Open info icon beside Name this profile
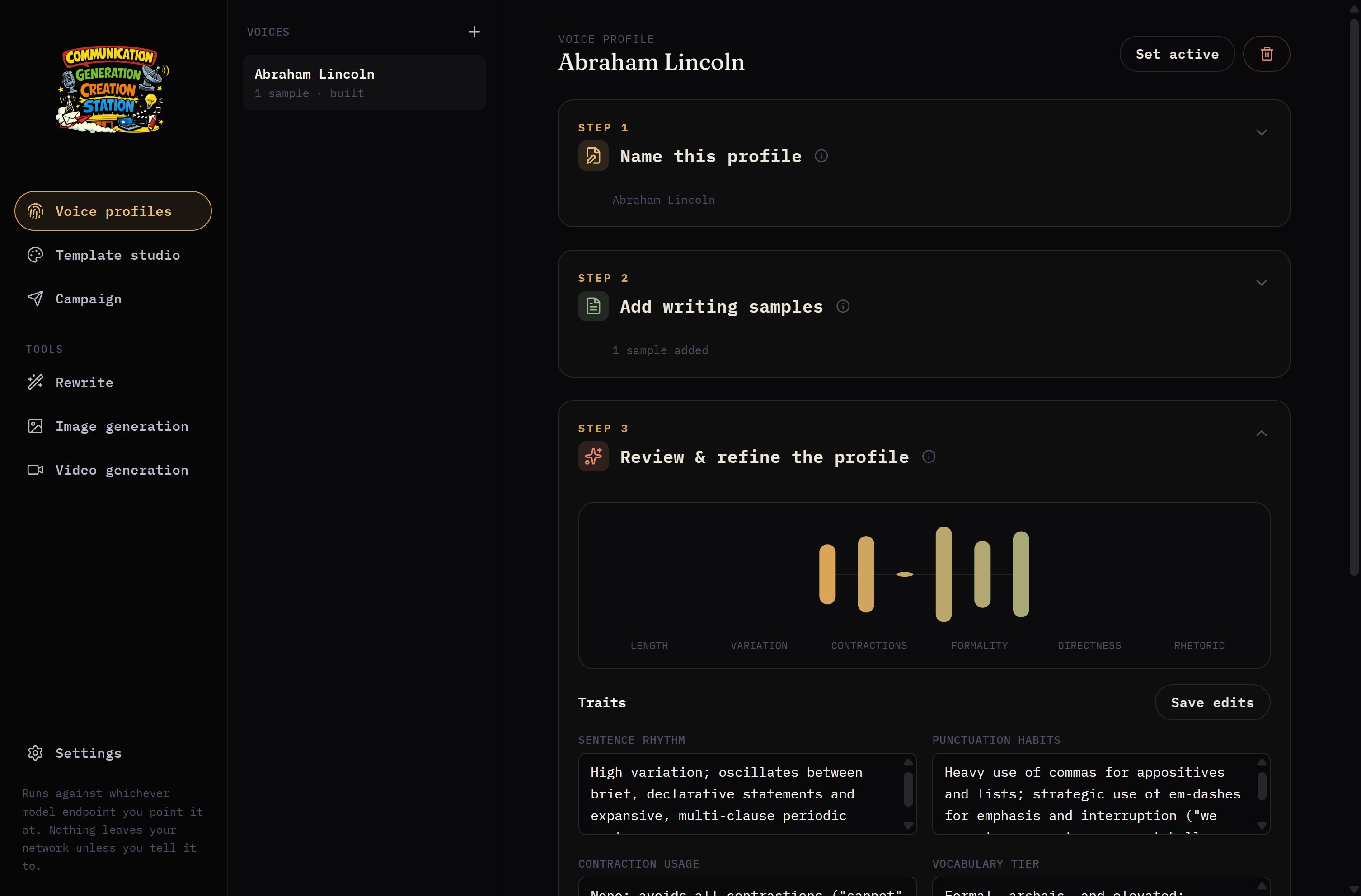The image size is (1361, 896). (x=821, y=155)
